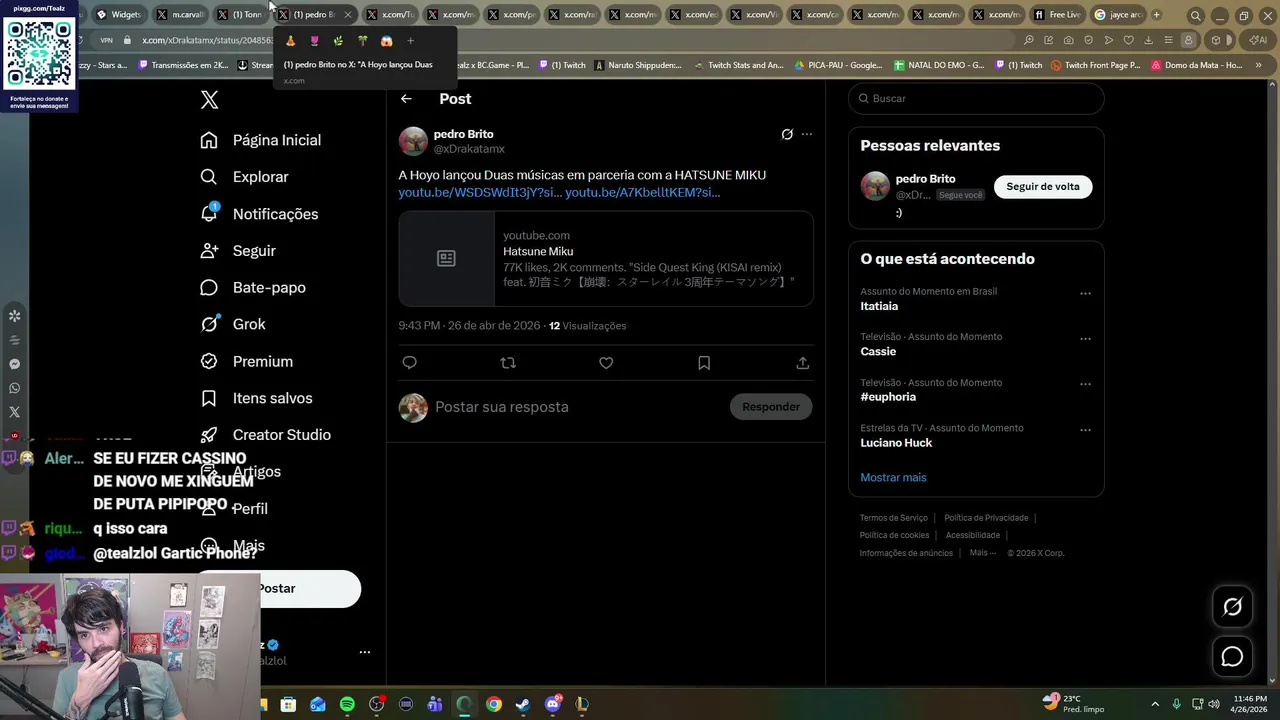Open the second youtu.be/A7KbelltKEM link
Screen dimensions: 1280x720
(642, 192)
